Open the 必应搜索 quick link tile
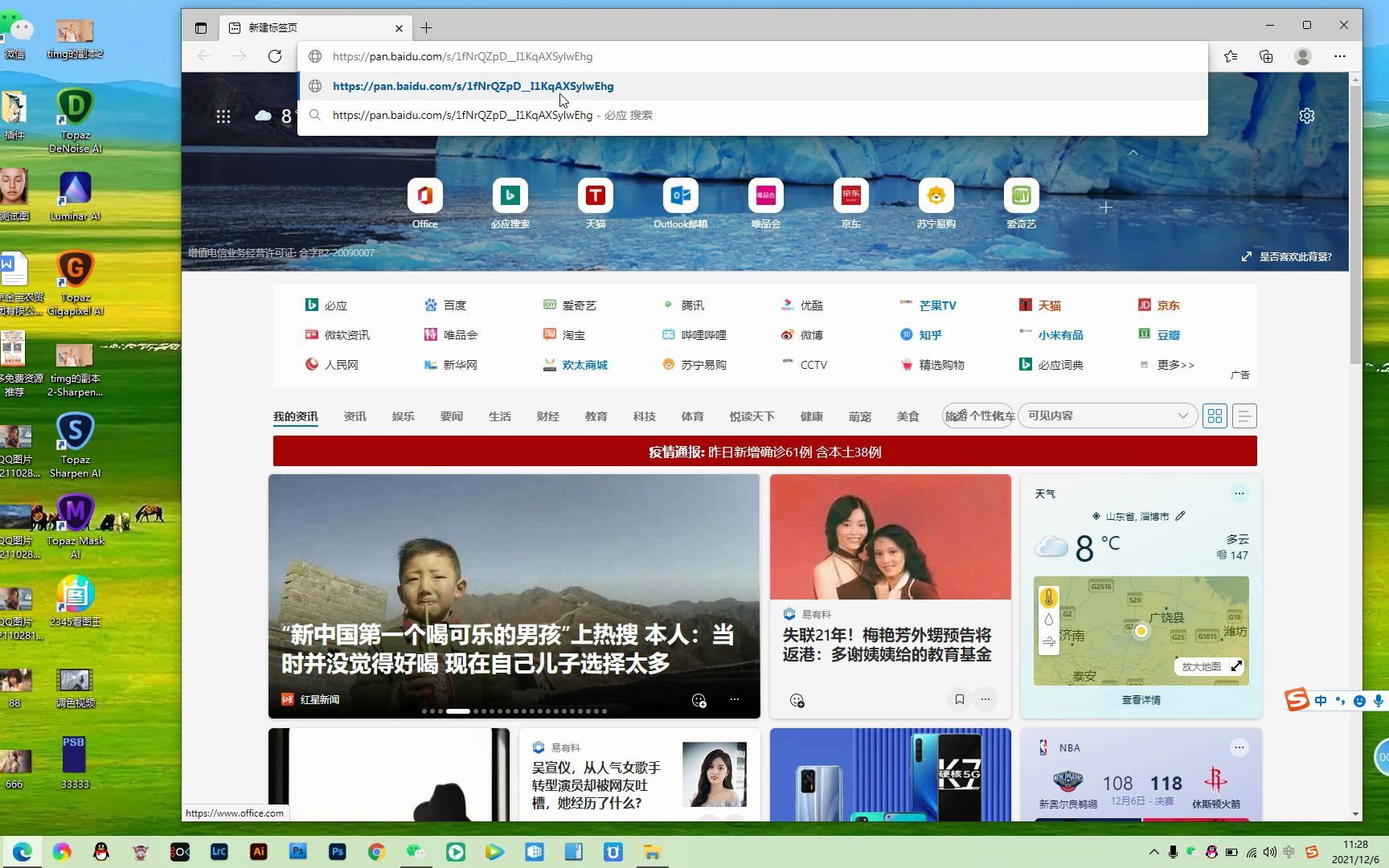The width and height of the screenshot is (1389, 868). click(x=510, y=204)
